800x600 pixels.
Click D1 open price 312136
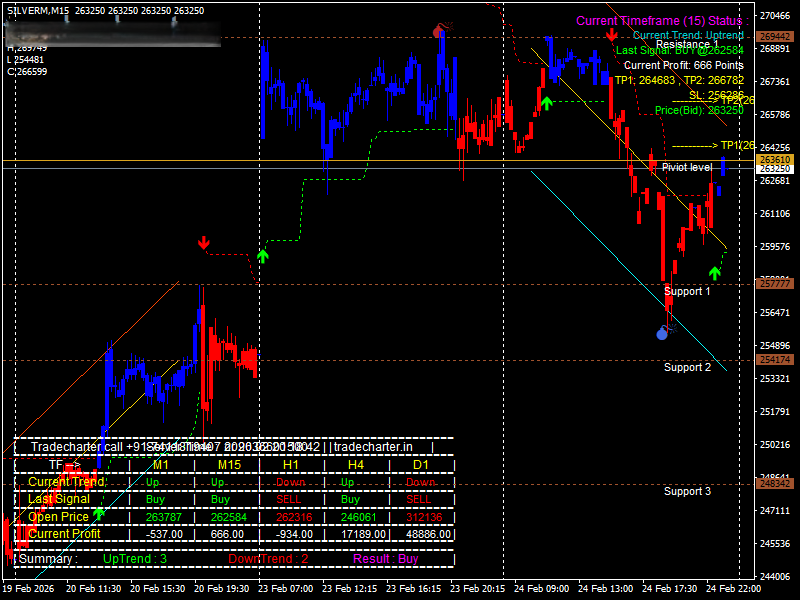424,517
